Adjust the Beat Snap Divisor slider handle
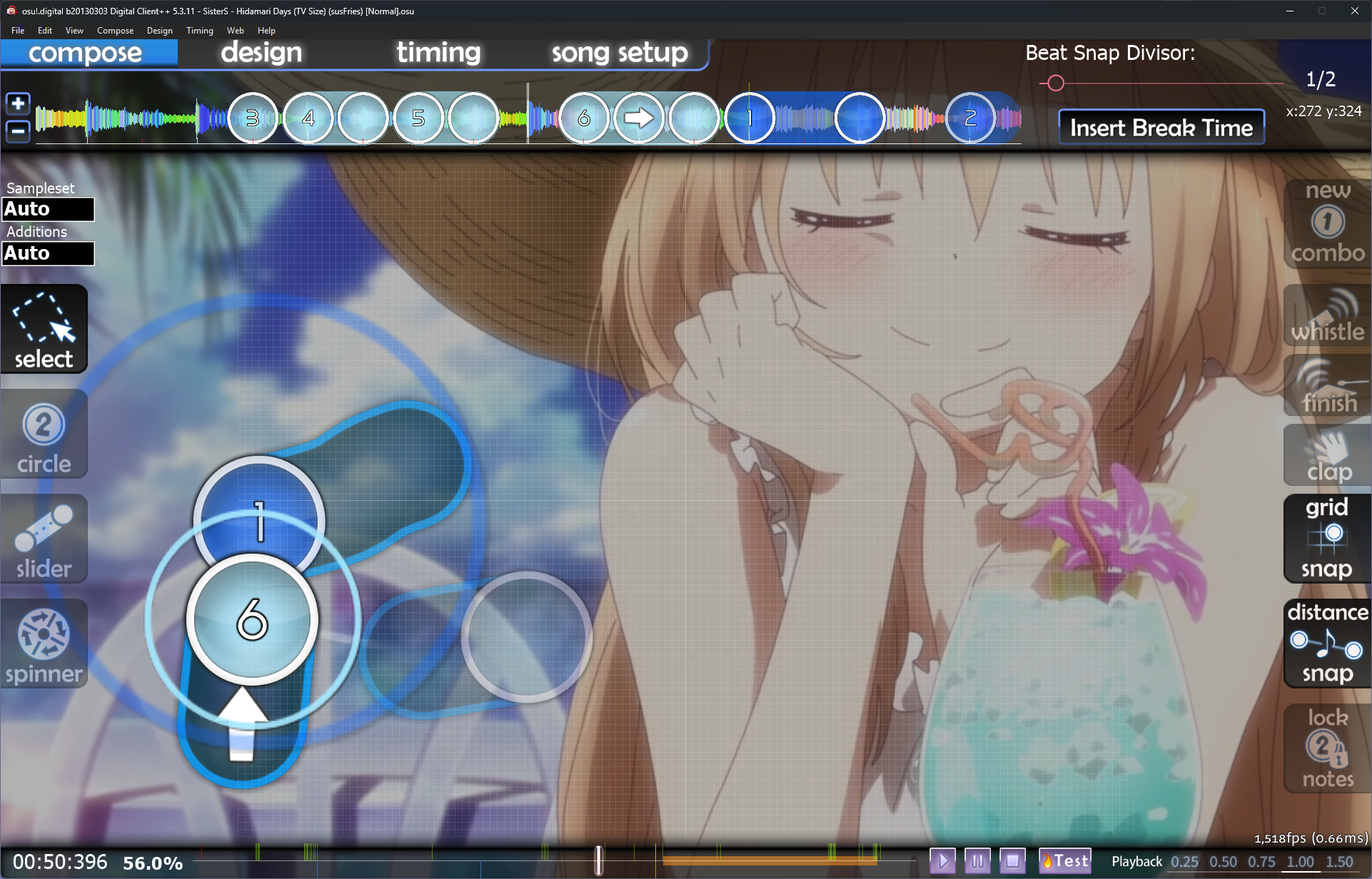 click(1056, 83)
